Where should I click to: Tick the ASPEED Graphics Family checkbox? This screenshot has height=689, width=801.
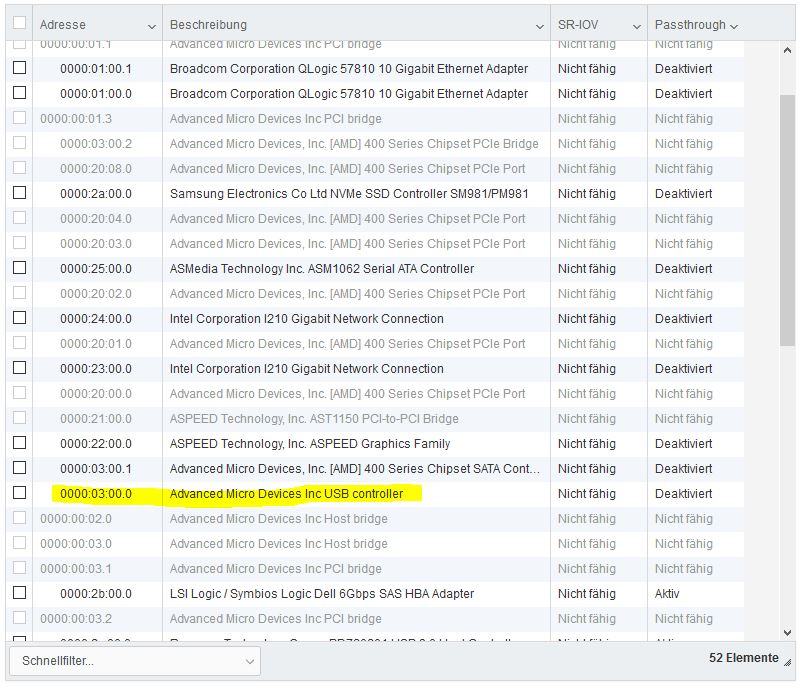coord(19,443)
